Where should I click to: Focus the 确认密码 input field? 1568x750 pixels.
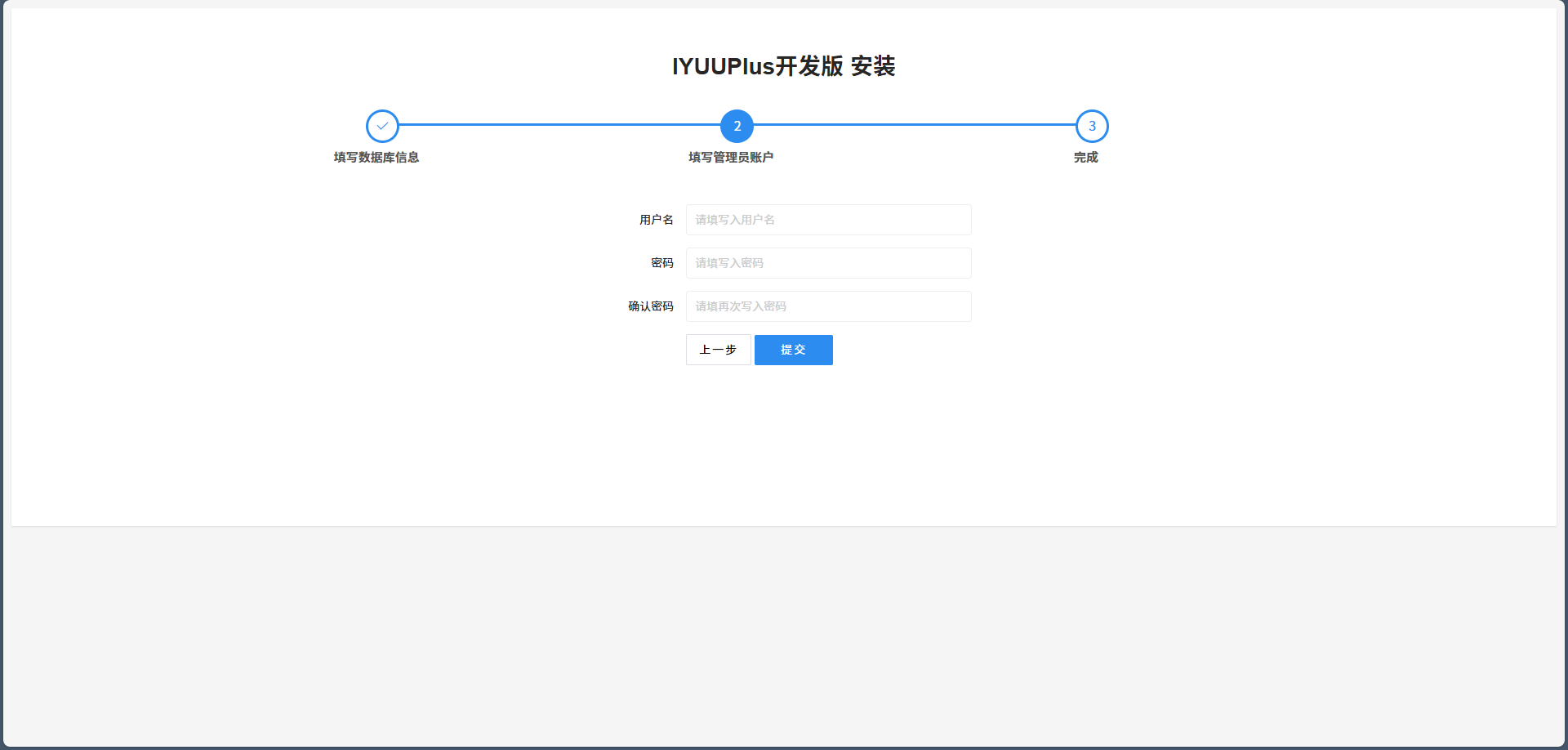tap(828, 306)
